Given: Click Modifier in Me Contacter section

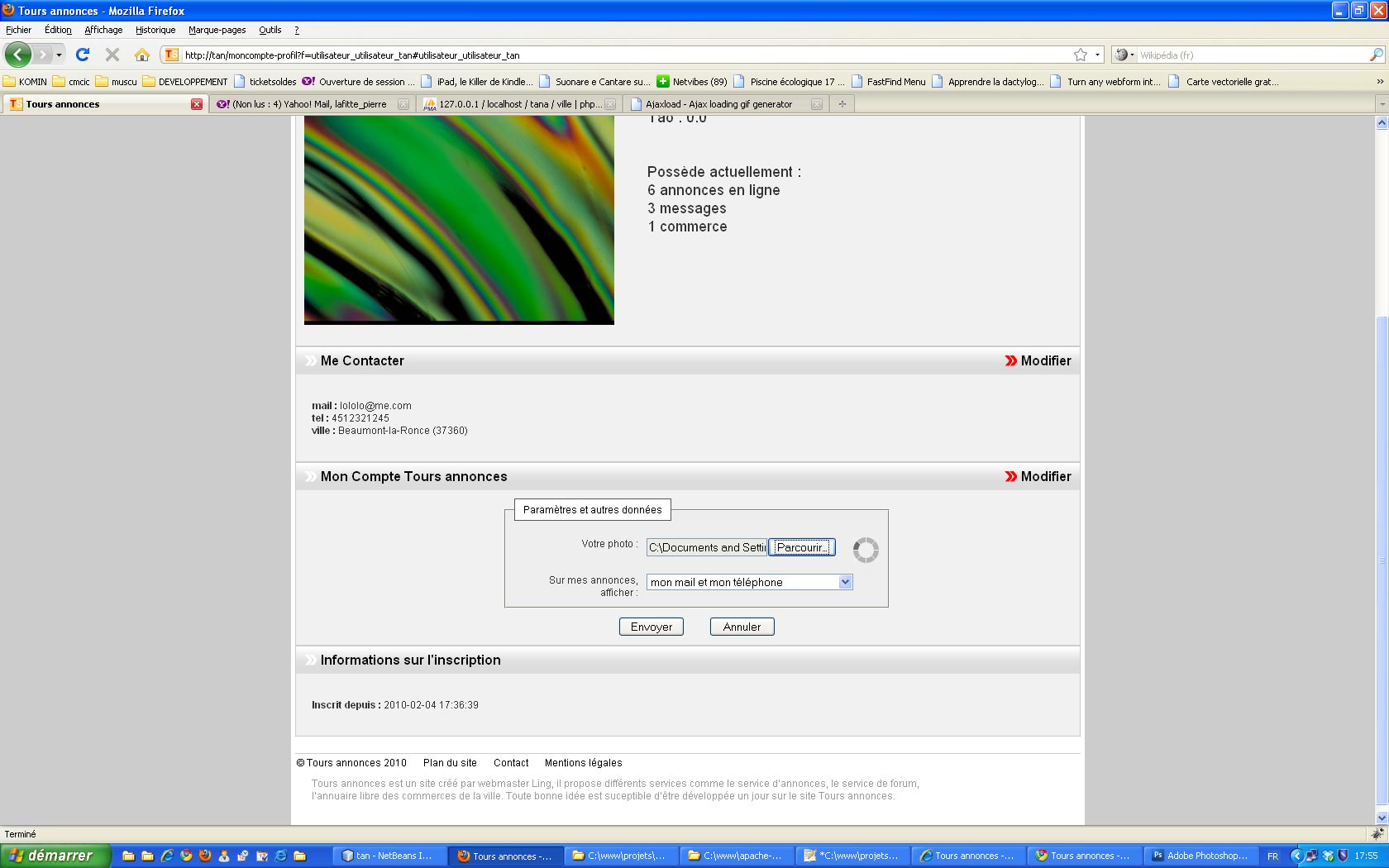Looking at the screenshot, I should 1038,360.
